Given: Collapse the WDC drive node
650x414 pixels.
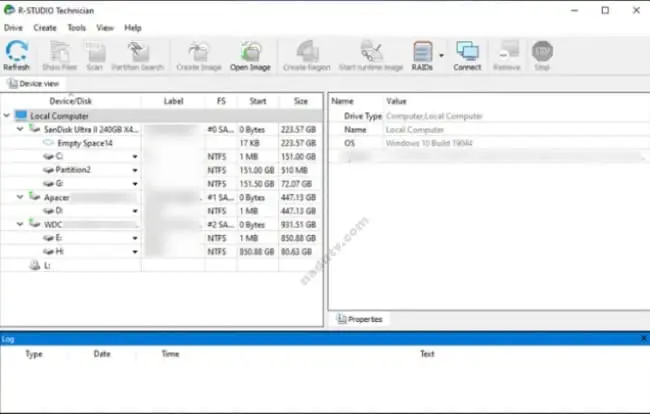Looking at the screenshot, I should (19, 224).
